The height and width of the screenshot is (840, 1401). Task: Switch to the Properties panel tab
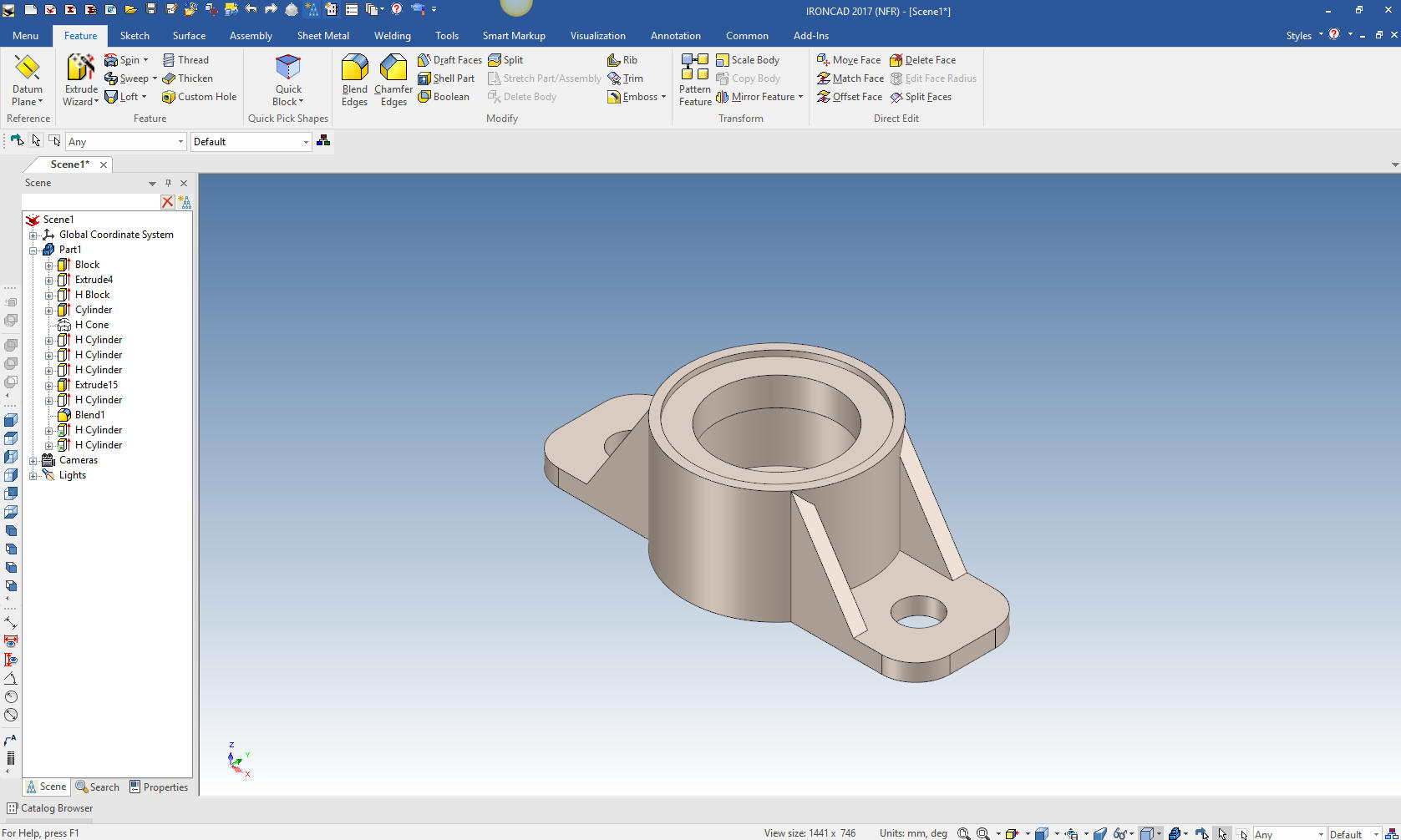pyautogui.click(x=159, y=787)
